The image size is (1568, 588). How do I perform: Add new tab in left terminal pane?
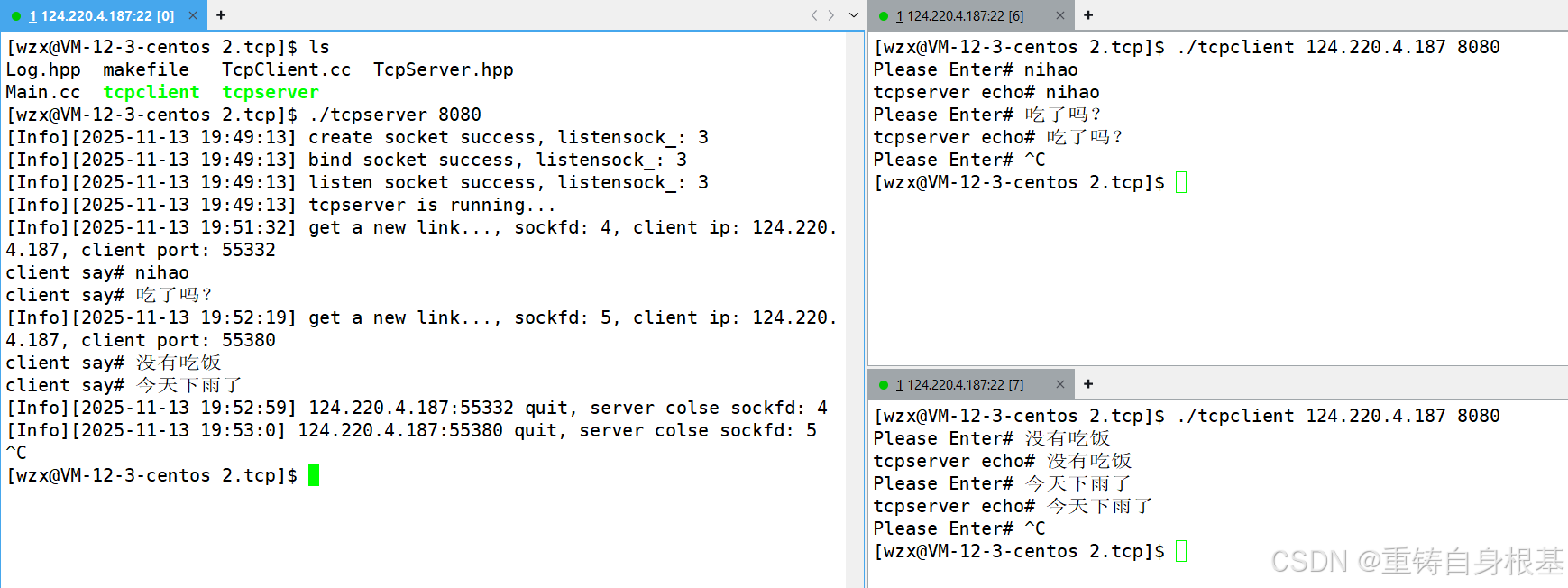point(221,15)
